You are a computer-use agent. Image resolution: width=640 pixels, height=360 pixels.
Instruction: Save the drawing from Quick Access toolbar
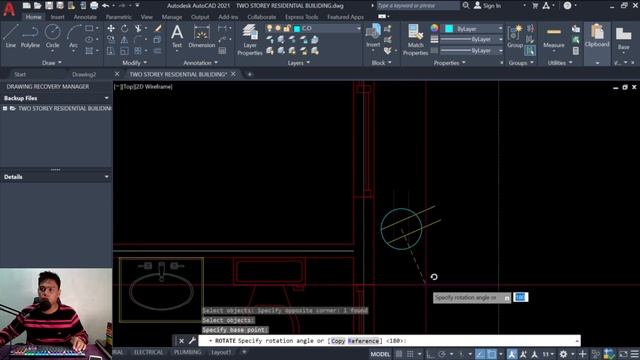click(x=49, y=6)
